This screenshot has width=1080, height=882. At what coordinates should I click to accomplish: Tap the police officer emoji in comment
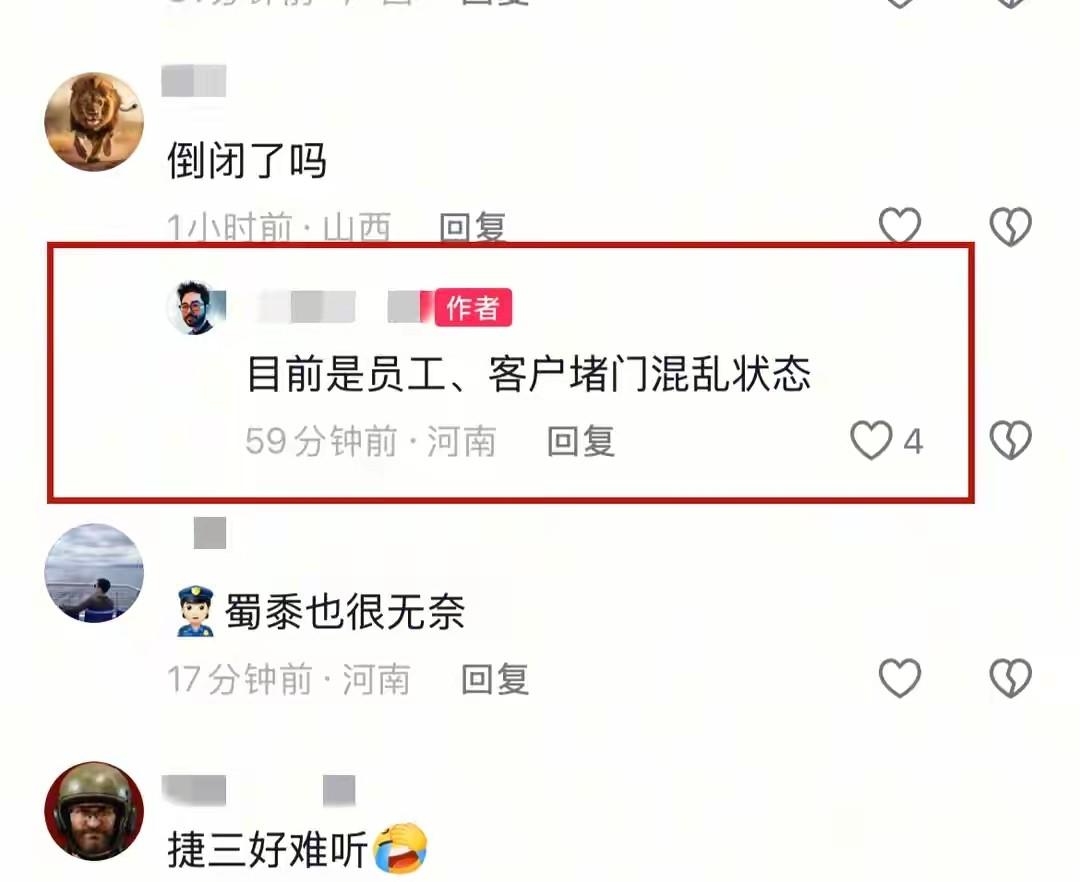pos(195,611)
